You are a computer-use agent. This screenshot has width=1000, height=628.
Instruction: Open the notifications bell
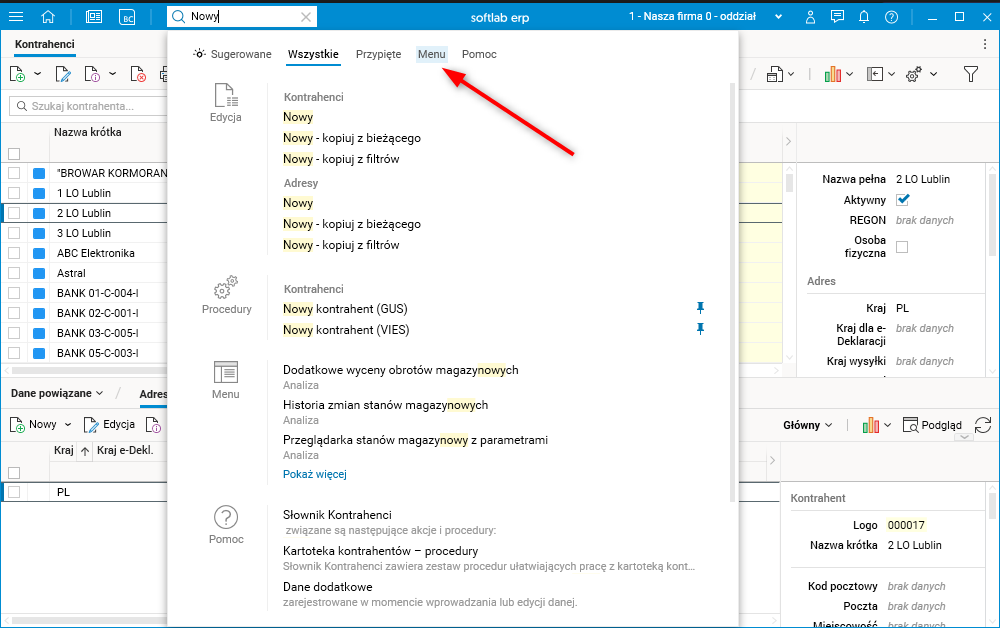[864, 17]
